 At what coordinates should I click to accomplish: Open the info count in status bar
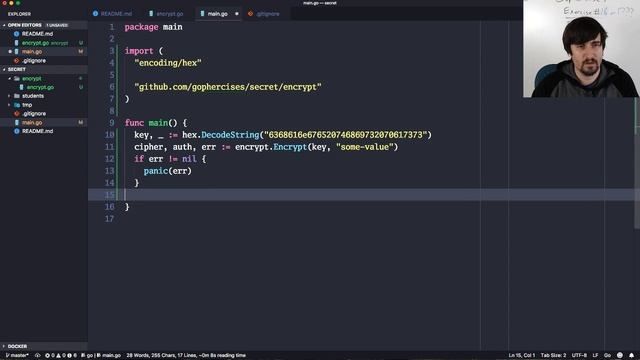tap(72, 356)
